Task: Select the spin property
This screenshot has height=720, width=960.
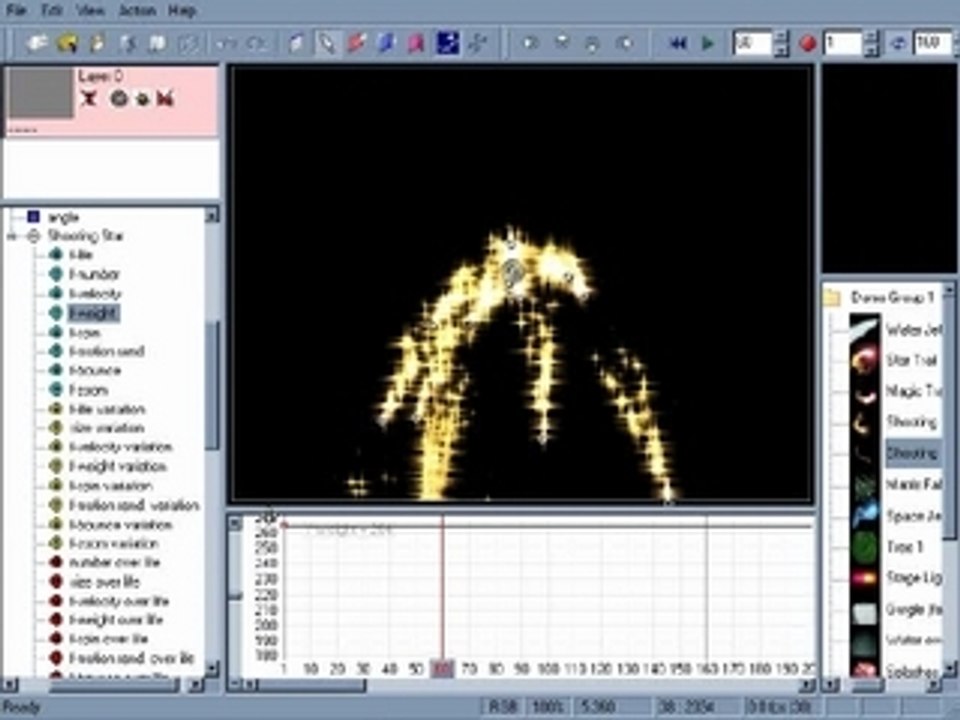Action: [84, 332]
